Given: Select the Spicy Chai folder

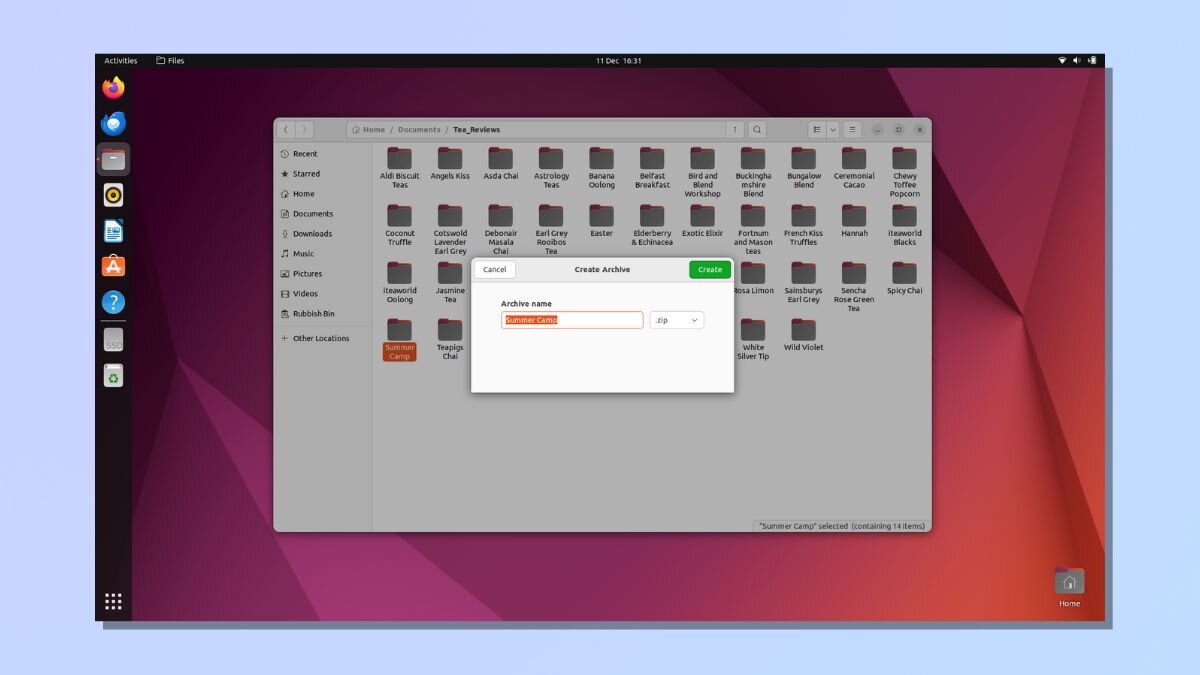Looking at the screenshot, I should [x=904, y=278].
